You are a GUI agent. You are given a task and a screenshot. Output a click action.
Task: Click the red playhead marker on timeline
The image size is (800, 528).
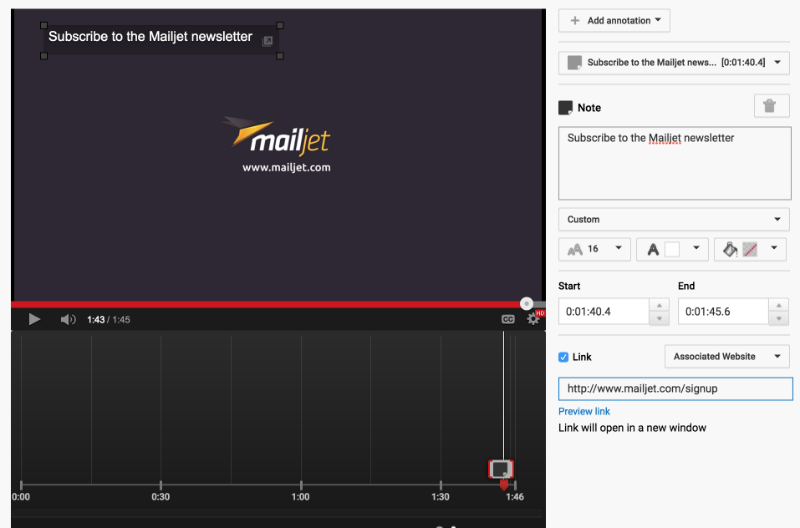[x=504, y=485]
